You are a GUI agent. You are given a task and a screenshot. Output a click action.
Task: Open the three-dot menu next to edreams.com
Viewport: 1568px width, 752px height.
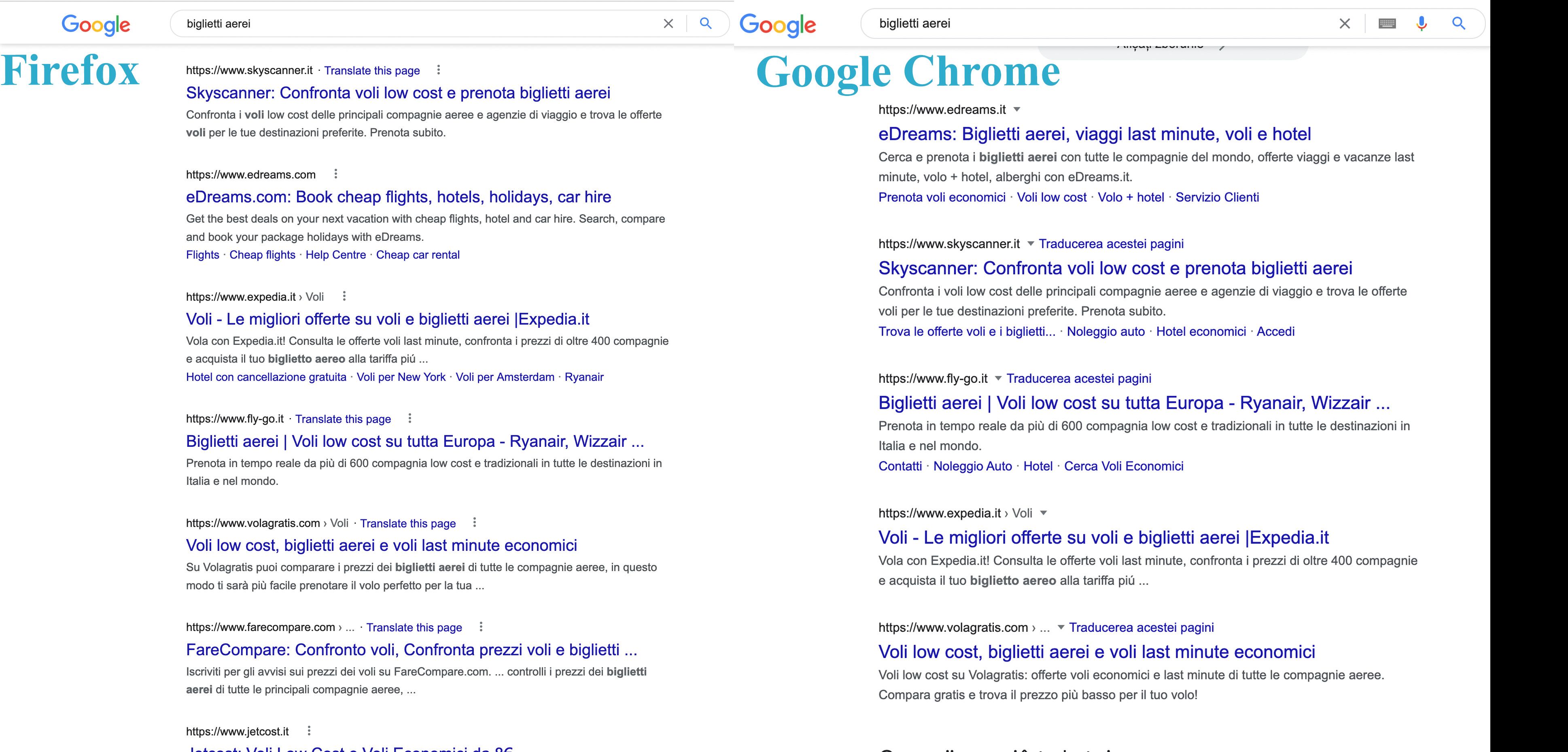click(335, 174)
